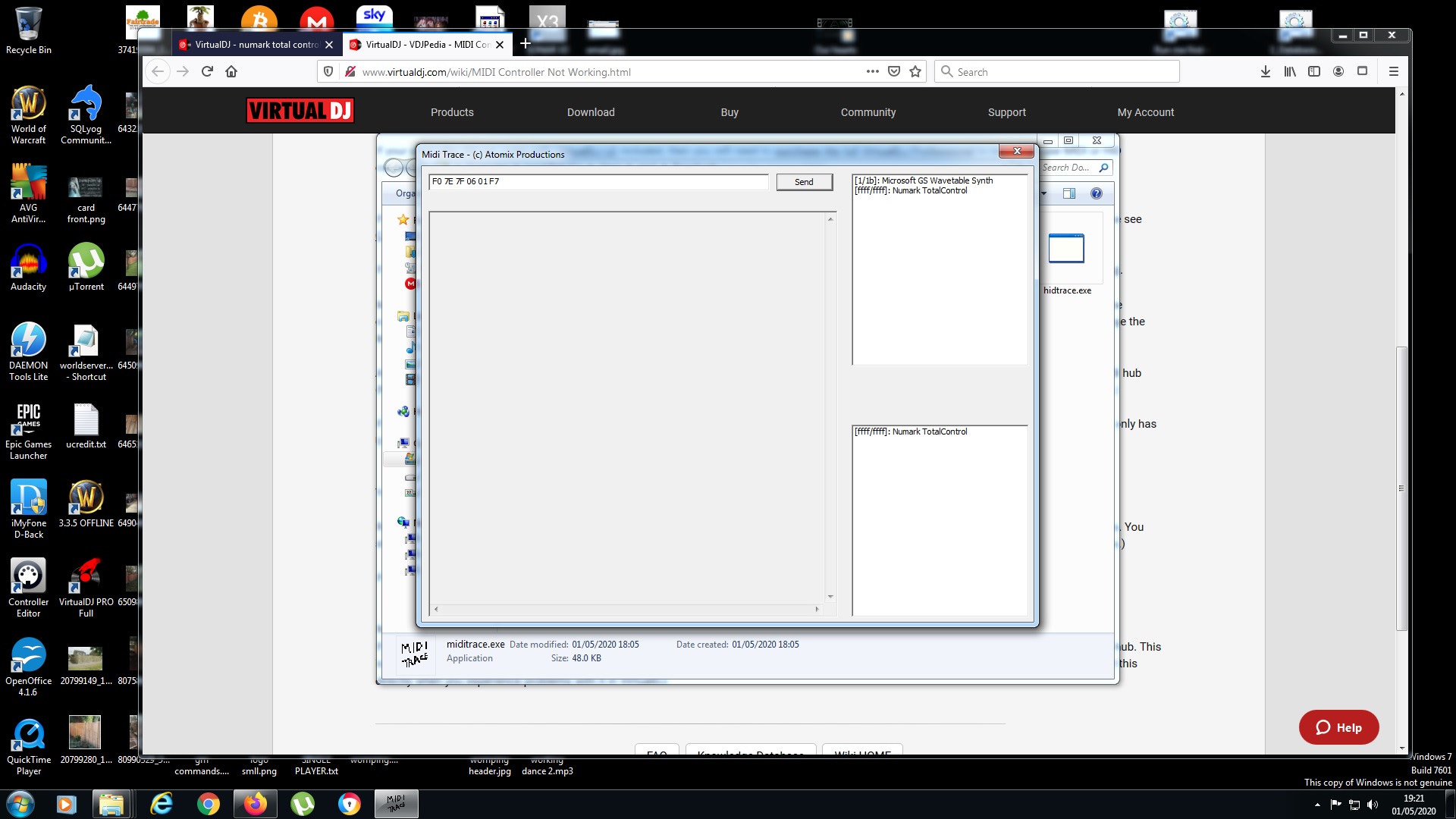Click the web page vertical scrollbar
1456x819 pixels.
(x=1401, y=488)
